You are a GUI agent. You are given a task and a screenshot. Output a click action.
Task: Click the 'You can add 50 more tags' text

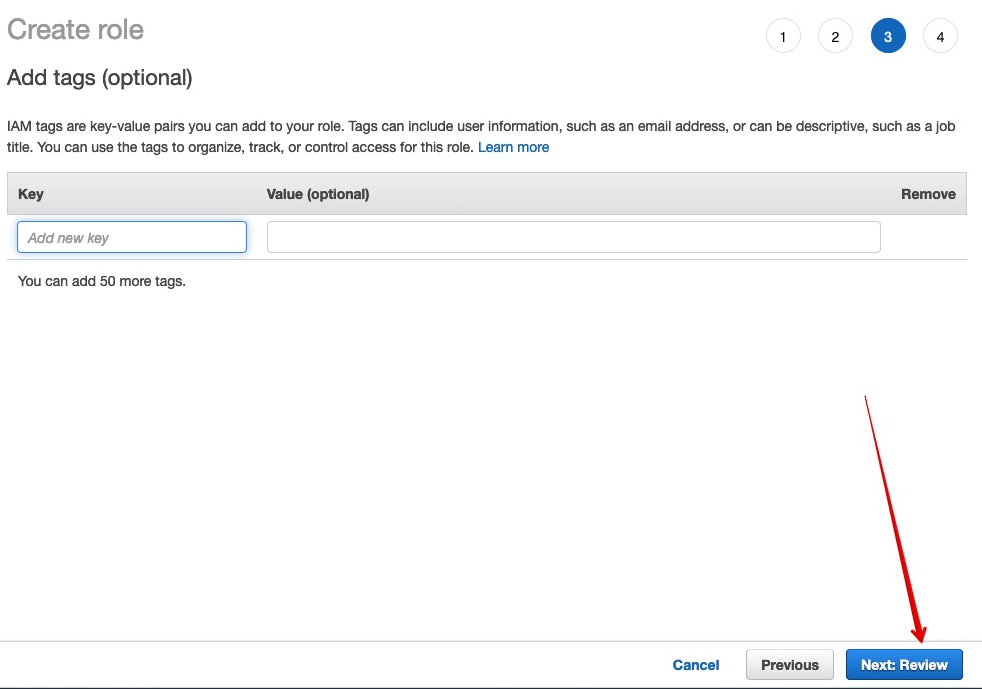coord(101,281)
